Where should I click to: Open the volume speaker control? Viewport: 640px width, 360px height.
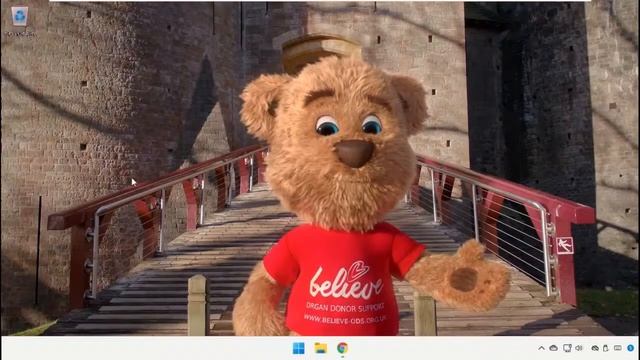tap(579, 348)
